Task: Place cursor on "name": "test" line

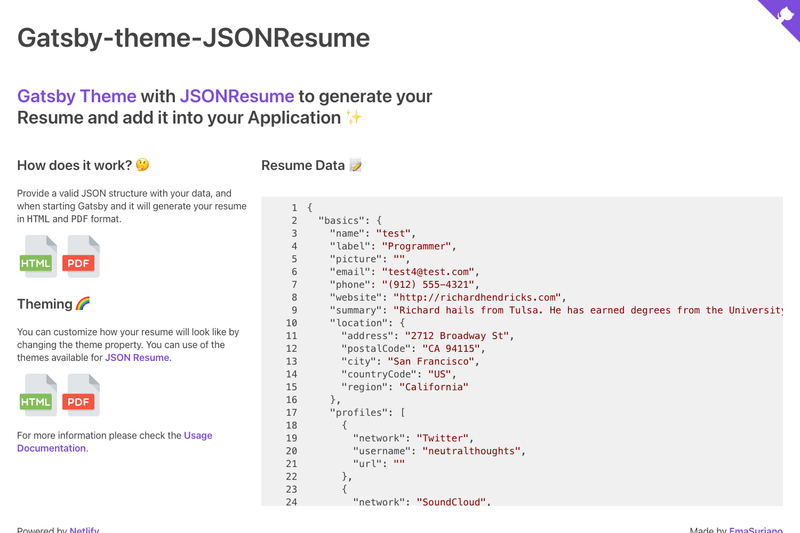Action: click(372, 233)
